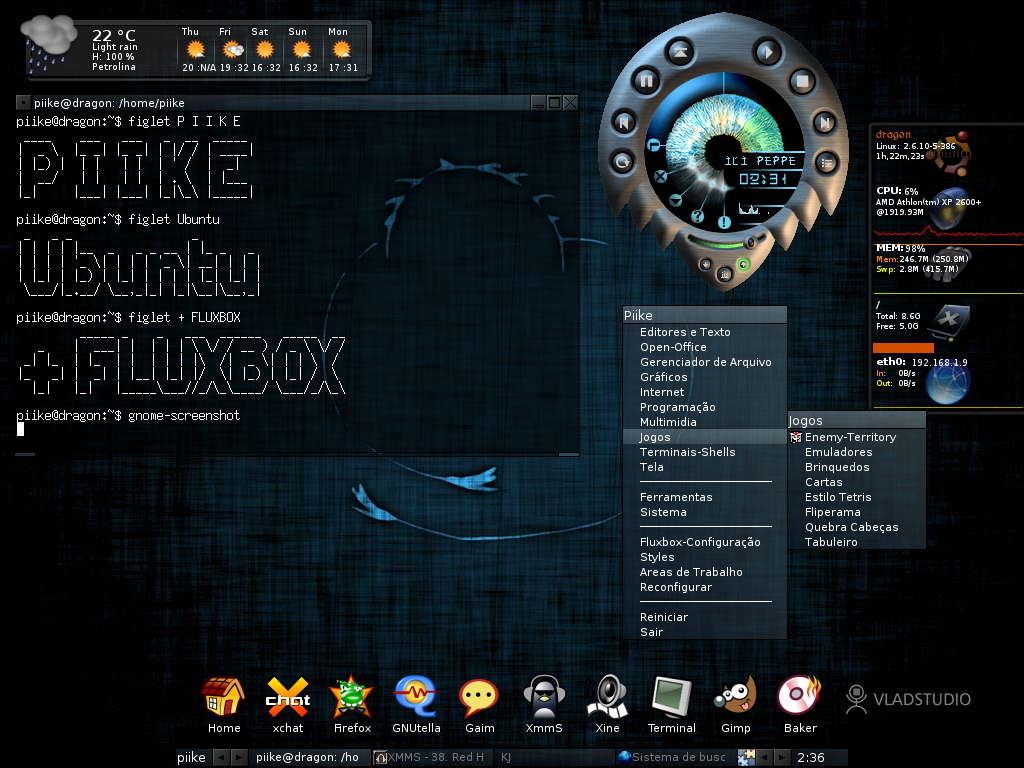This screenshot has width=1024, height=768.
Task: Skip to the next track in XMMS
Action: point(825,122)
